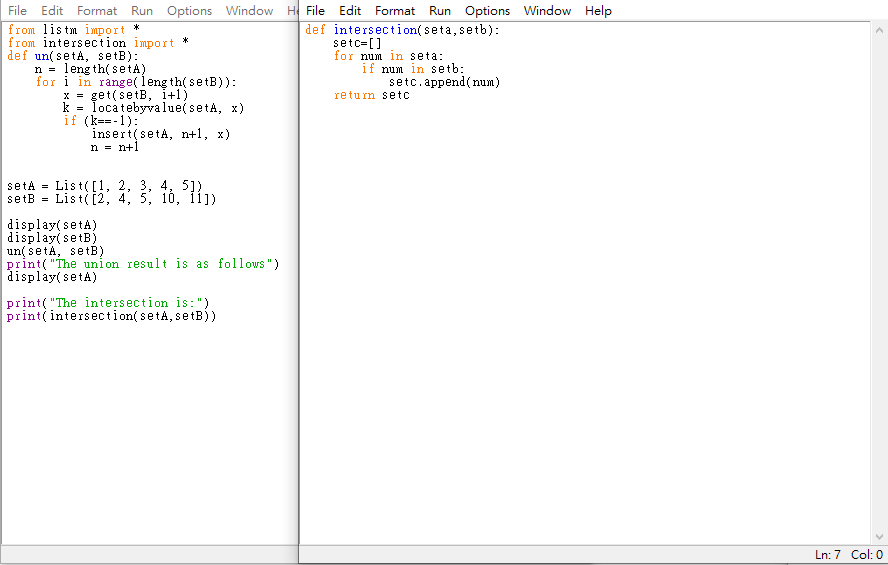Open Options menu in left editor window
The image size is (888, 565).
click(x=189, y=11)
